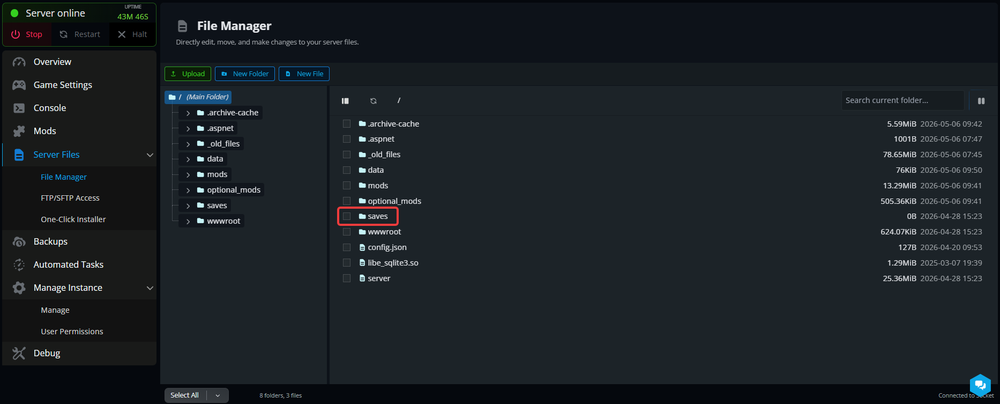Open the Select All dropdown arrow
Viewport: 1000px width, 404px height.
point(217,396)
